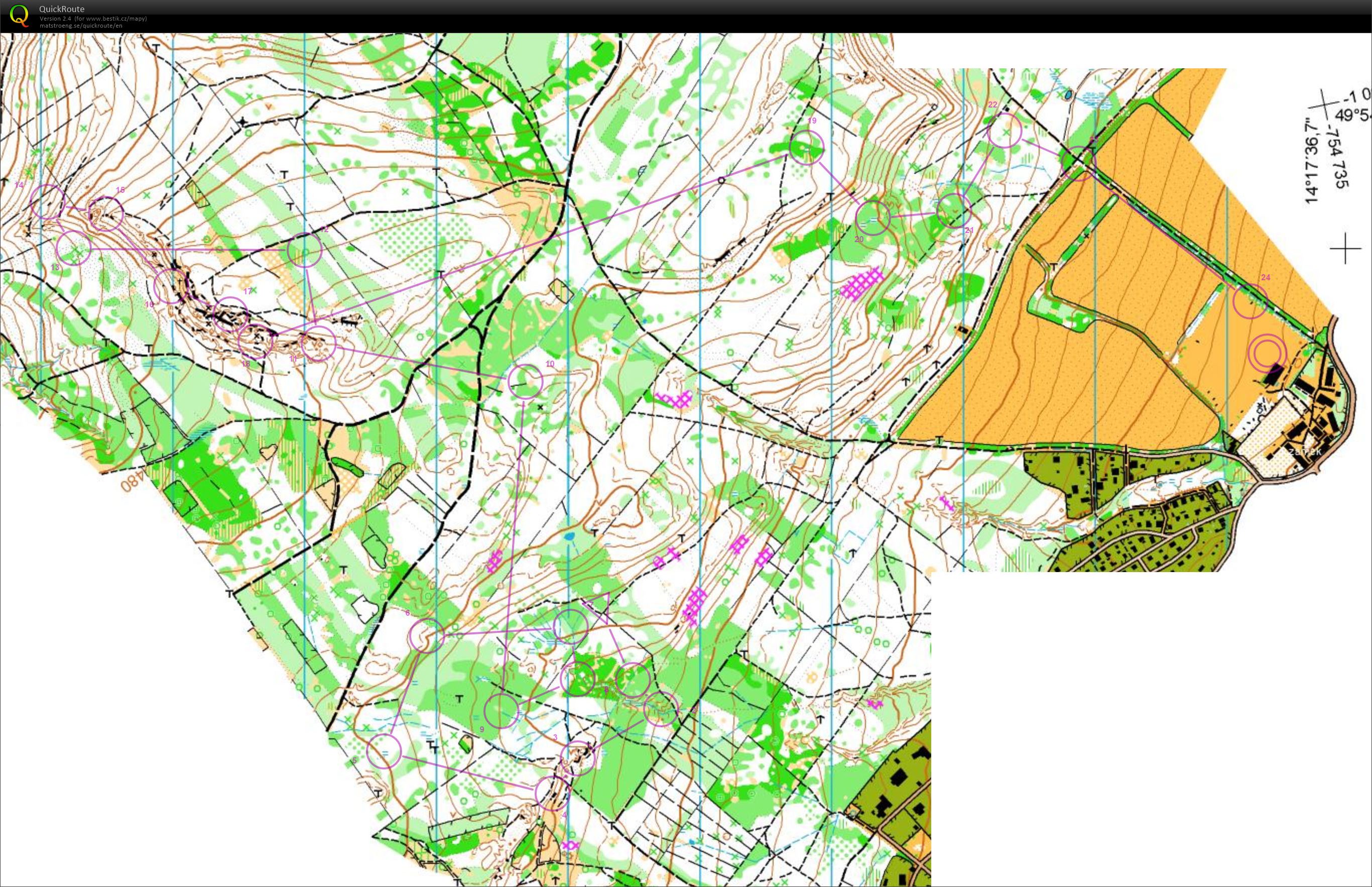Click control circle 3
The width and height of the screenshot is (1372, 887).
[577, 758]
